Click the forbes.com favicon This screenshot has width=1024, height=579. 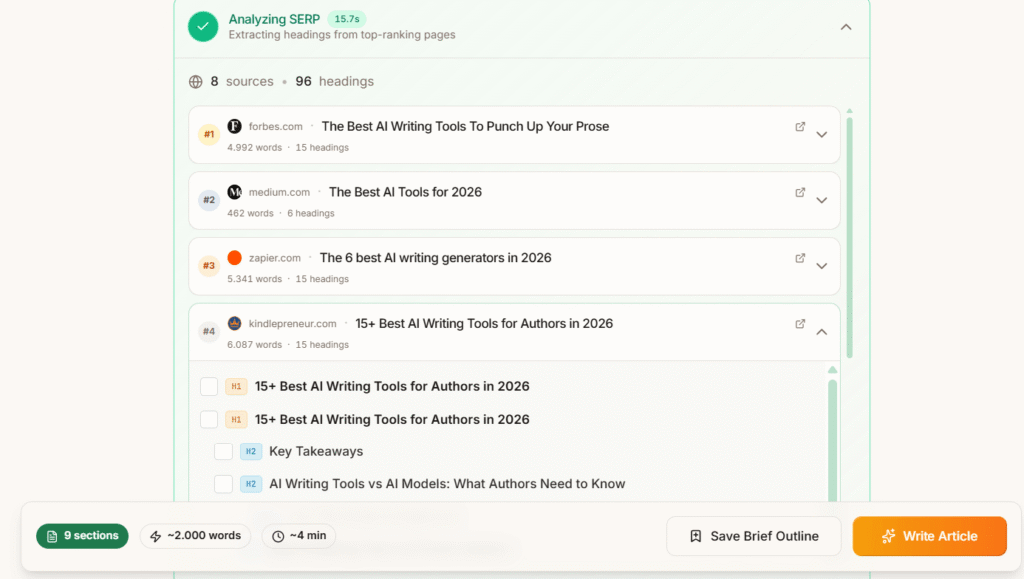tap(234, 126)
